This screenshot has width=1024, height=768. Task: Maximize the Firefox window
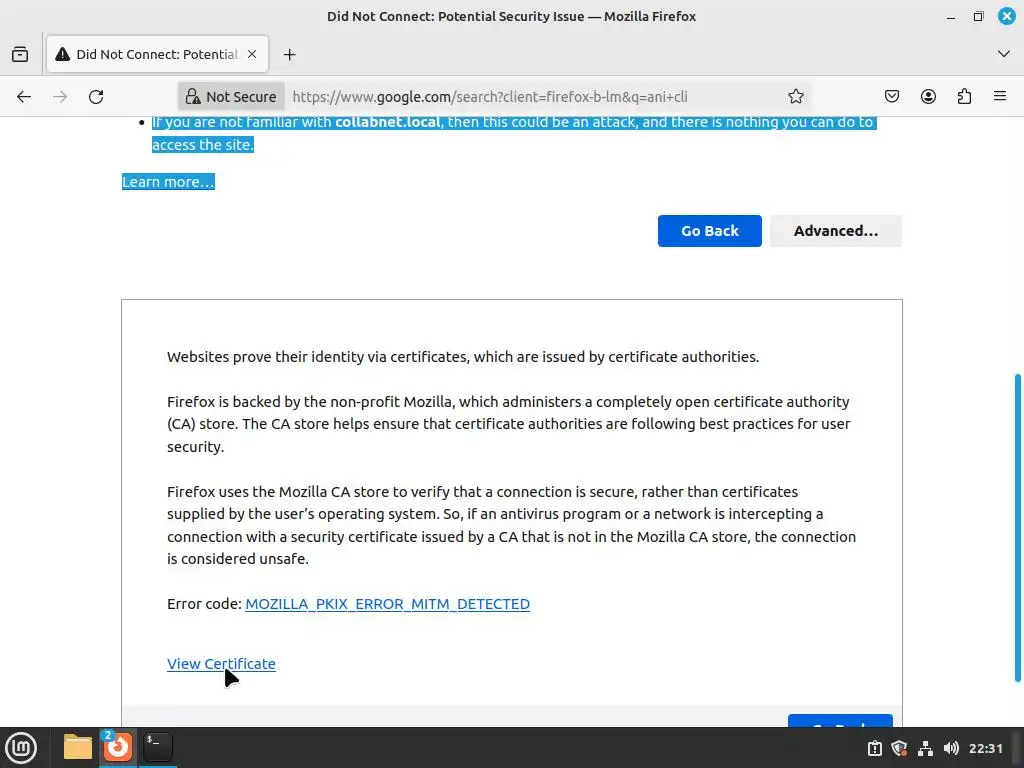pyautogui.click(x=978, y=17)
